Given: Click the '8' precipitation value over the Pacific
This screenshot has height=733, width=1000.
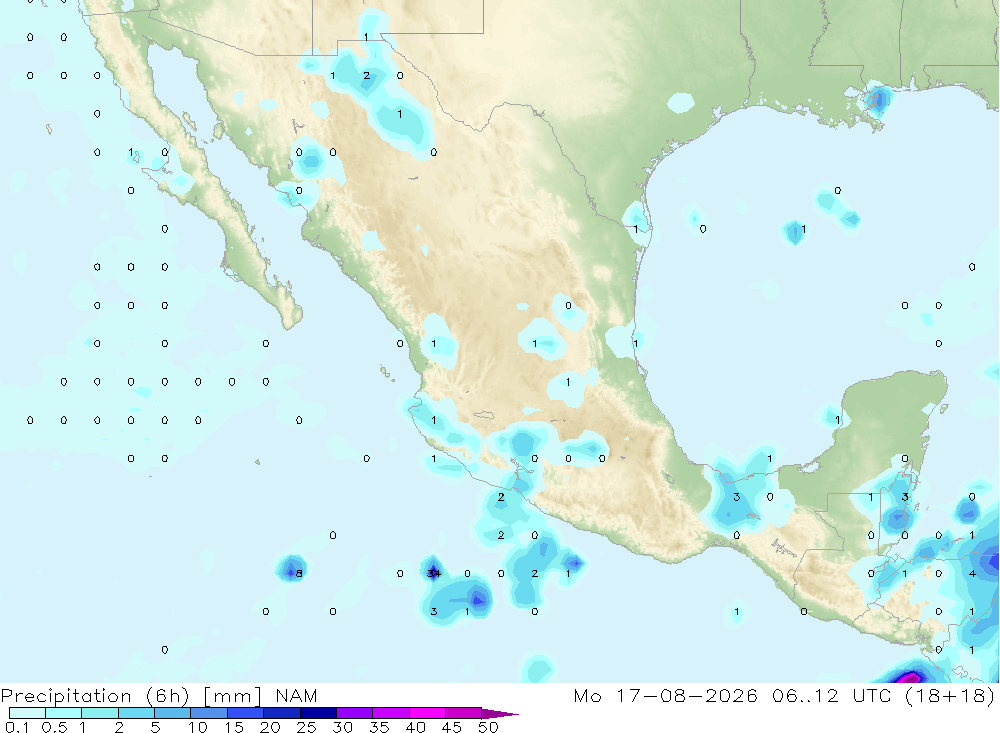Looking at the screenshot, I should point(299,574).
